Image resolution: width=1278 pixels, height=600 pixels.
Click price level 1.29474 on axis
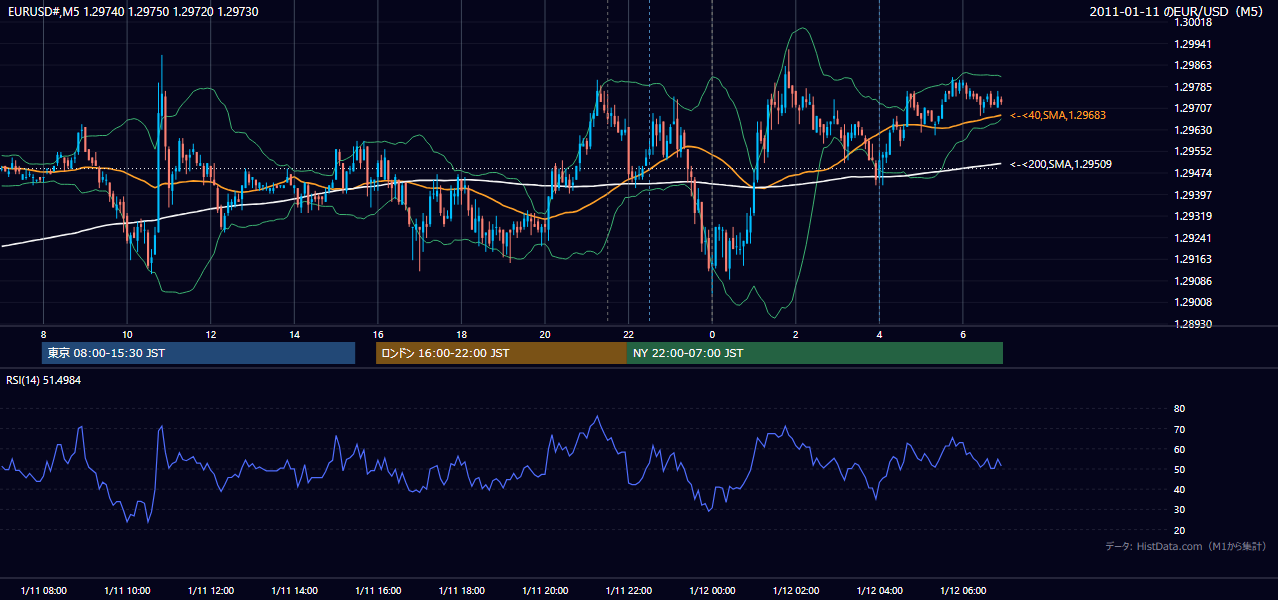[1193, 173]
